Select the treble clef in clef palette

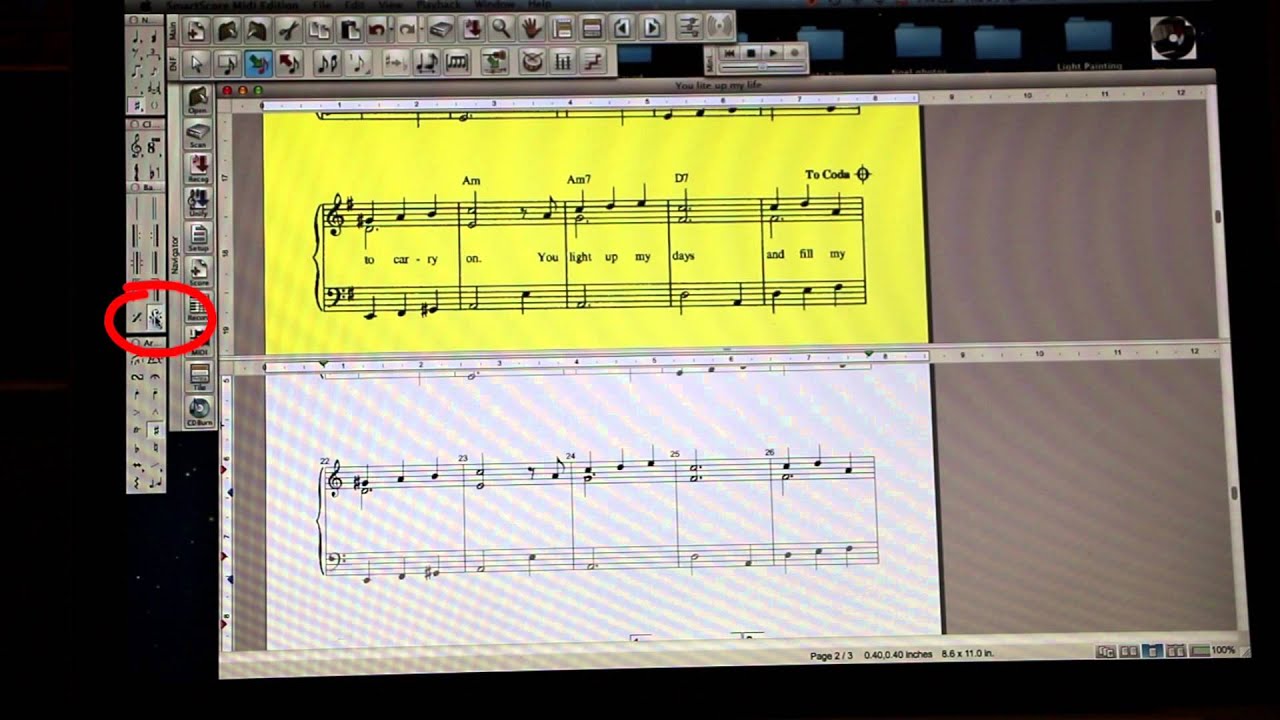137,147
